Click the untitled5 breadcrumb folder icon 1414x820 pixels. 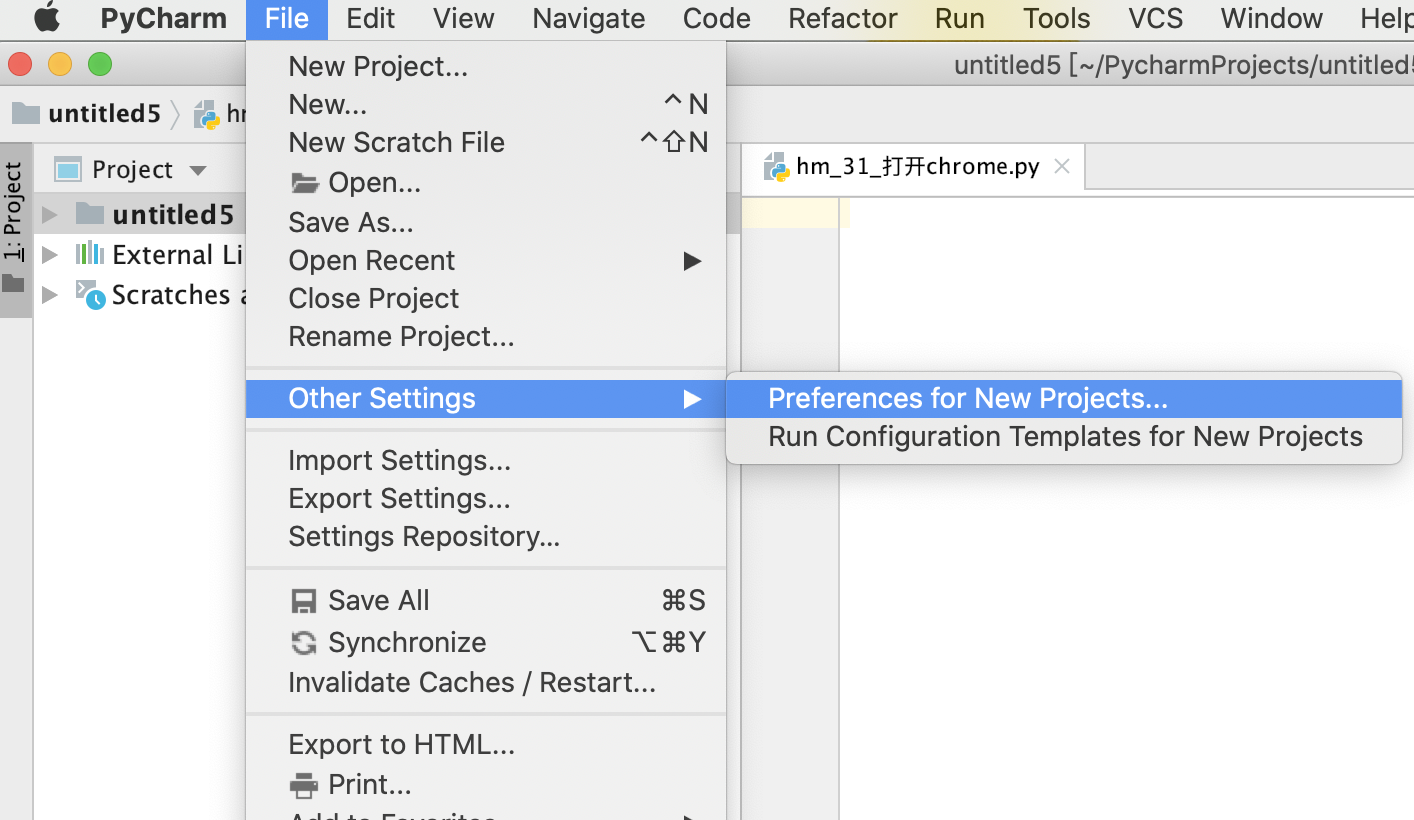tap(26, 113)
